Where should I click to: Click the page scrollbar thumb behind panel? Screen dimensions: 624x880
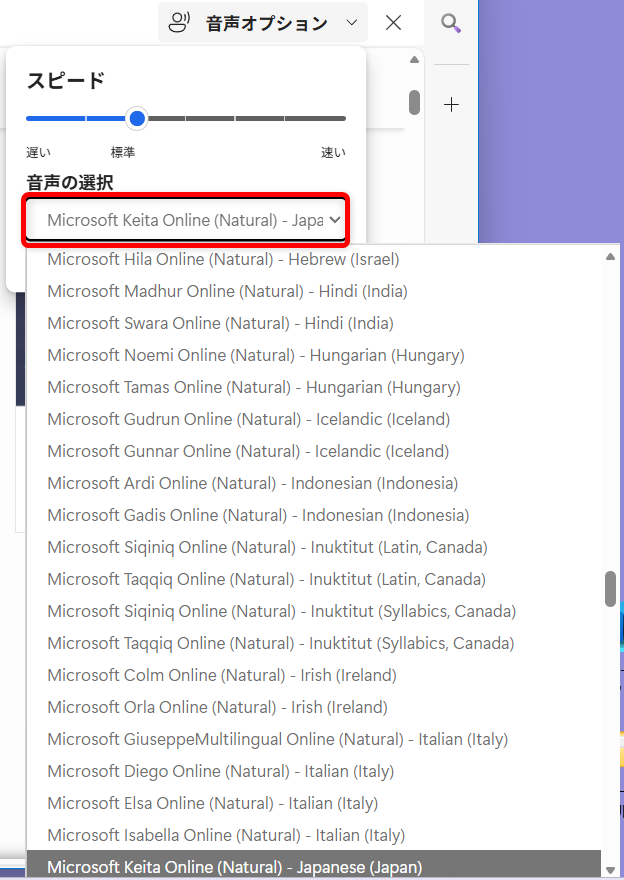[414, 103]
